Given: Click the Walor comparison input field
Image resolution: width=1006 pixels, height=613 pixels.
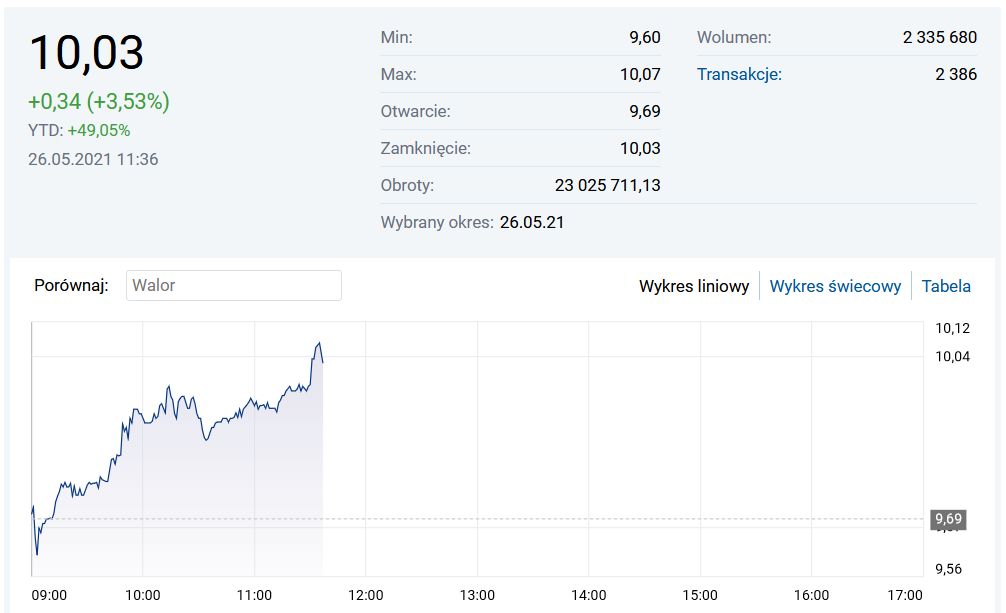Looking at the screenshot, I should (234, 285).
